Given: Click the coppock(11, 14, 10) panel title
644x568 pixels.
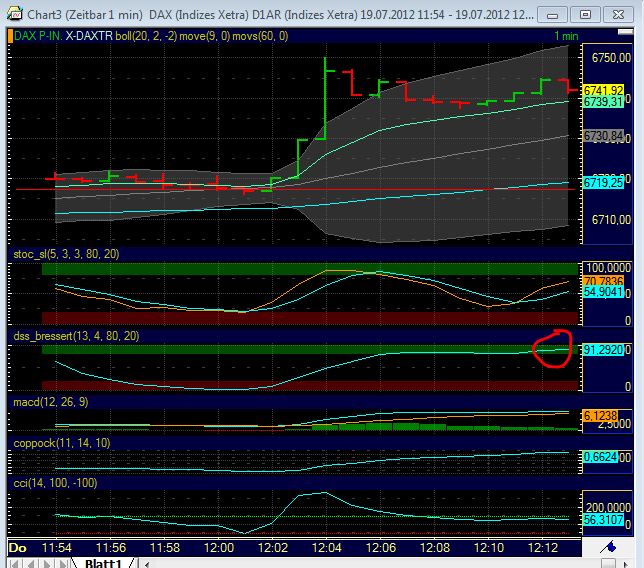Looking at the screenshot, I should (62, 443).
